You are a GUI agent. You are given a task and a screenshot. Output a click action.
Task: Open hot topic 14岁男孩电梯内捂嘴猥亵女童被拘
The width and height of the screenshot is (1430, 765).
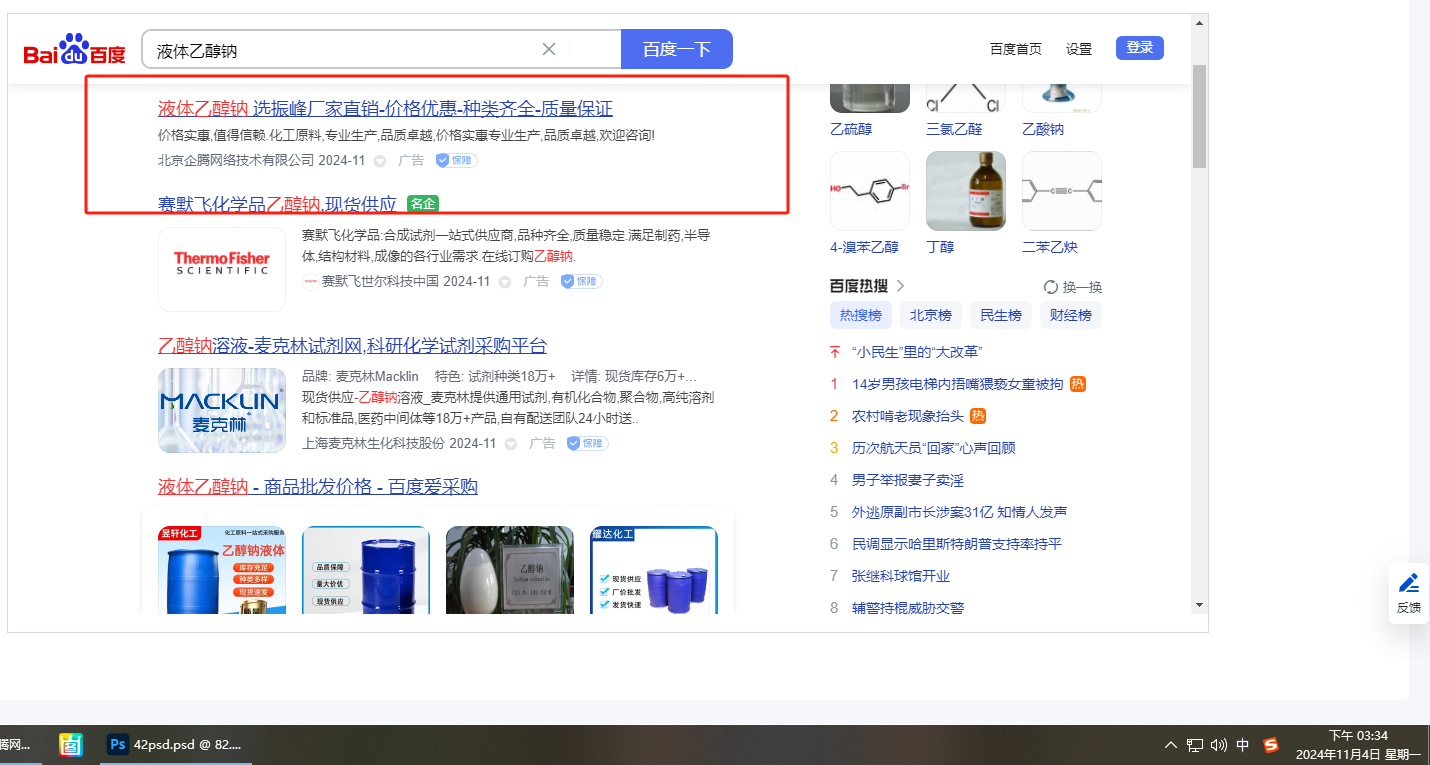(957, 384)
